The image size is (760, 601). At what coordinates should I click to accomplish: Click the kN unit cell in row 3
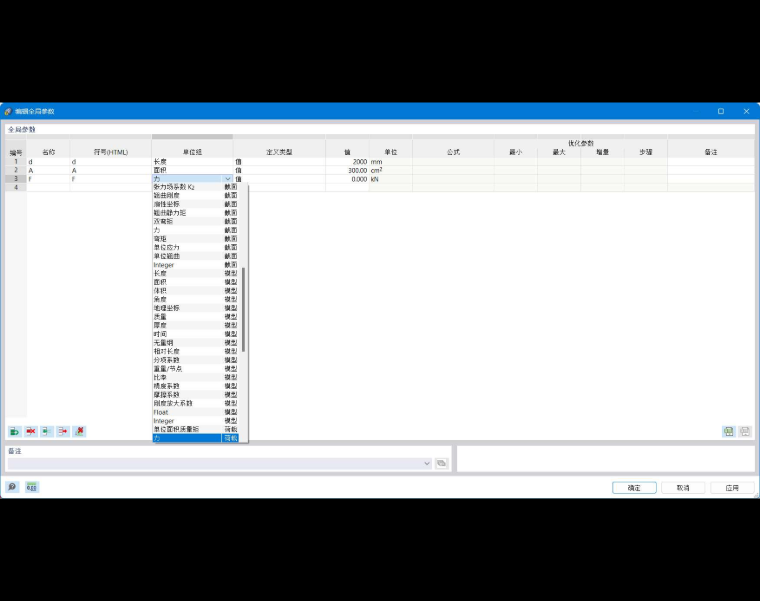click(x=391, y=179)
